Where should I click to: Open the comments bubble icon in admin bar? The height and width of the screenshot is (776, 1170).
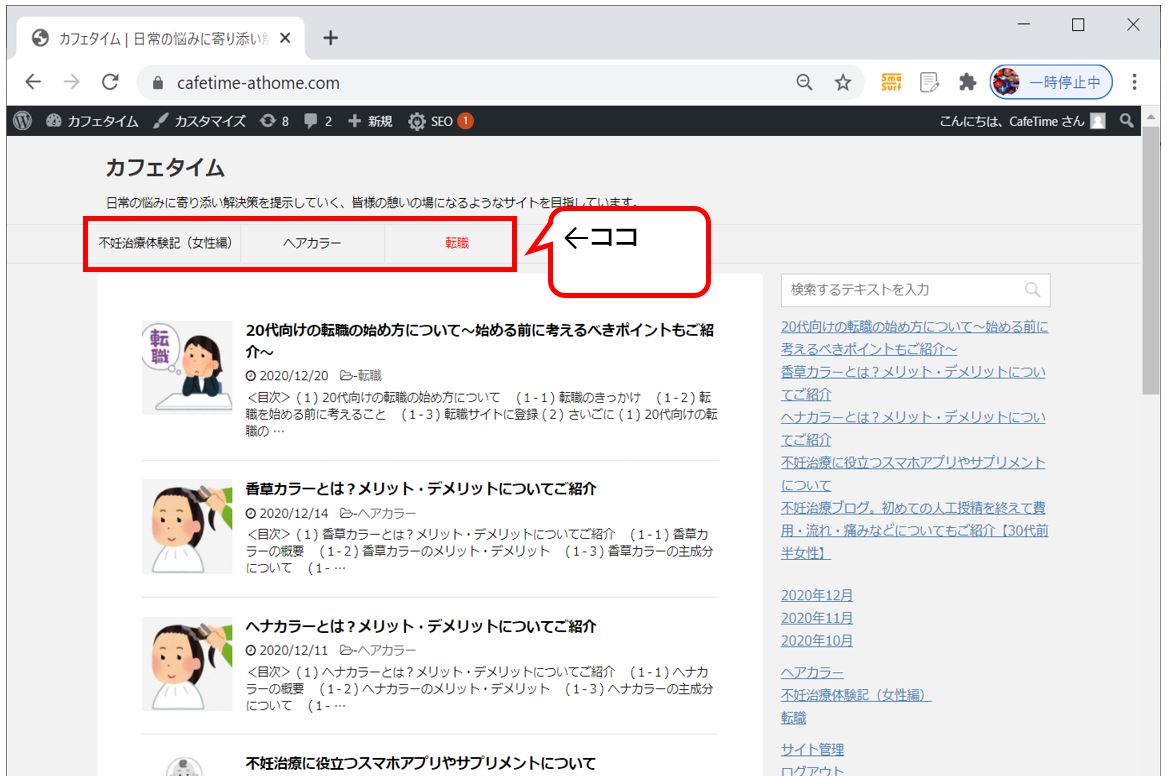[x=317, y=121]
